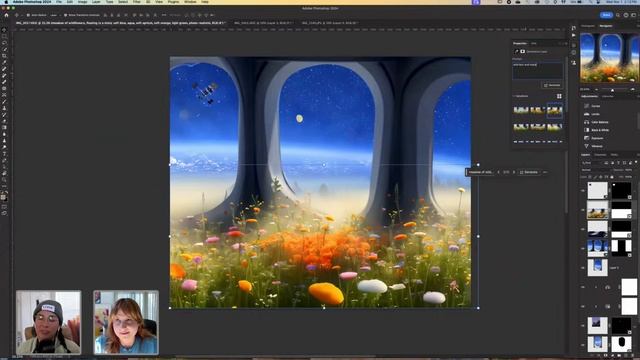Toggle visibility of Layer 1
Screen dimensions: 640x360
(583, 268)
